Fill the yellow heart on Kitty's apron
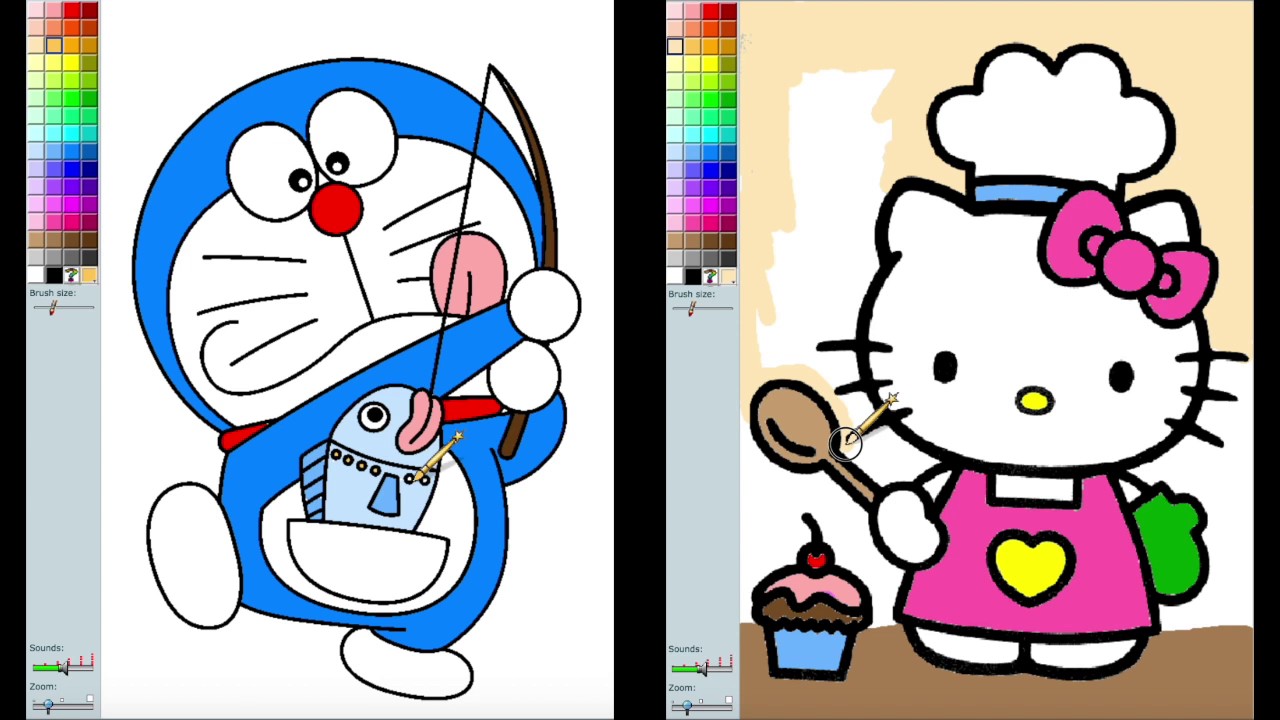 [x=1030, y=565]
